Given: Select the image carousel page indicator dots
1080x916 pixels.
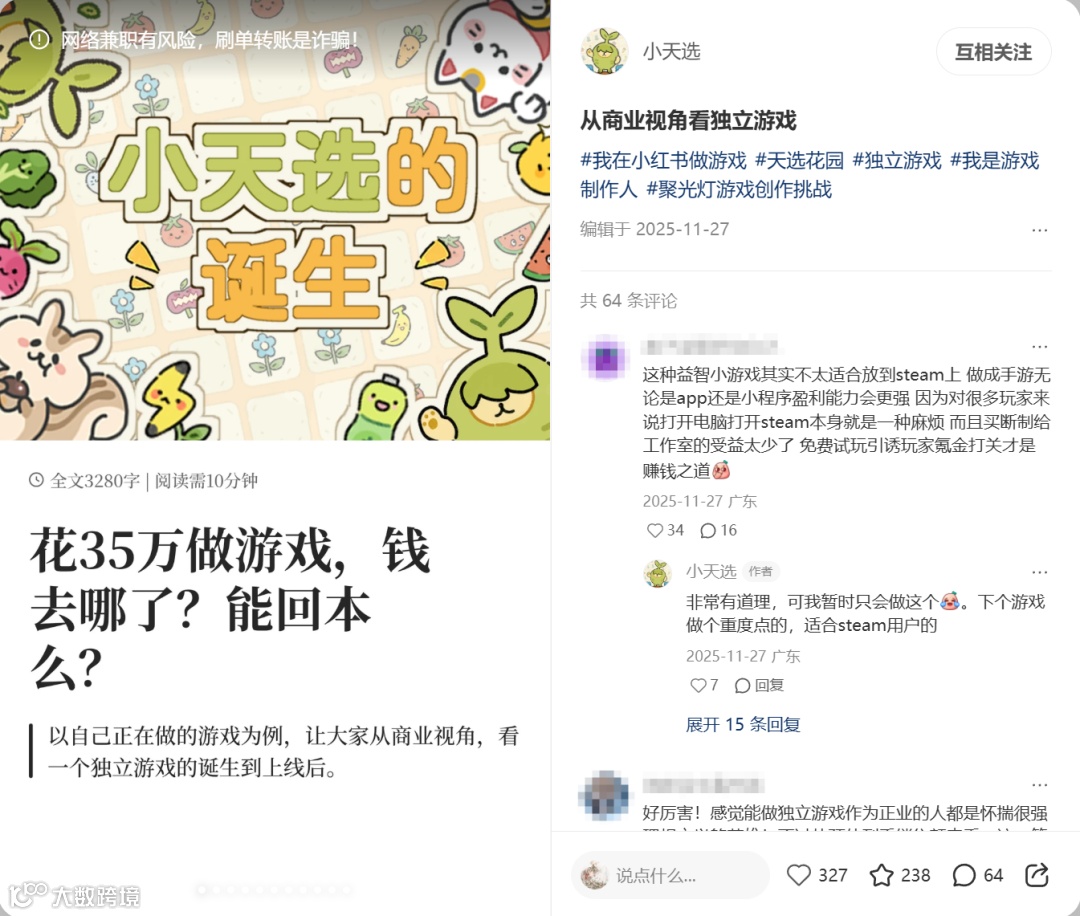Looking at the screenshot, I should click(x=274, y=890).
